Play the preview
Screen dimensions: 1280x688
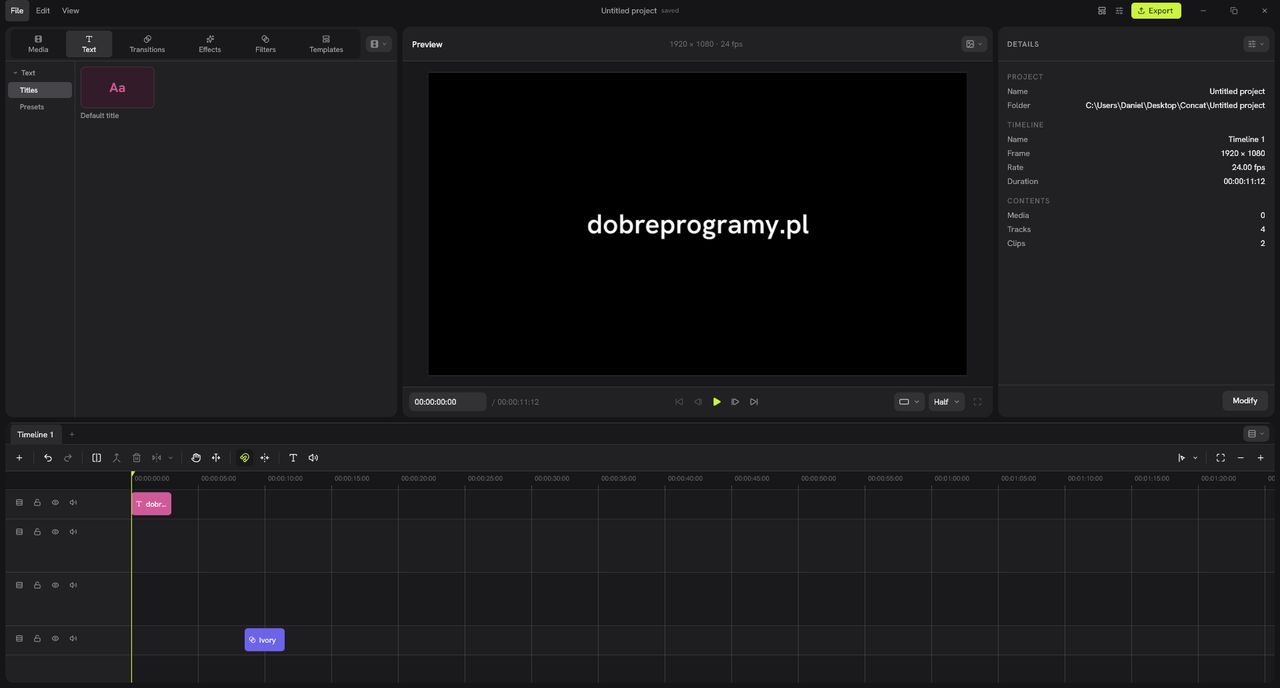pos(717,402)
